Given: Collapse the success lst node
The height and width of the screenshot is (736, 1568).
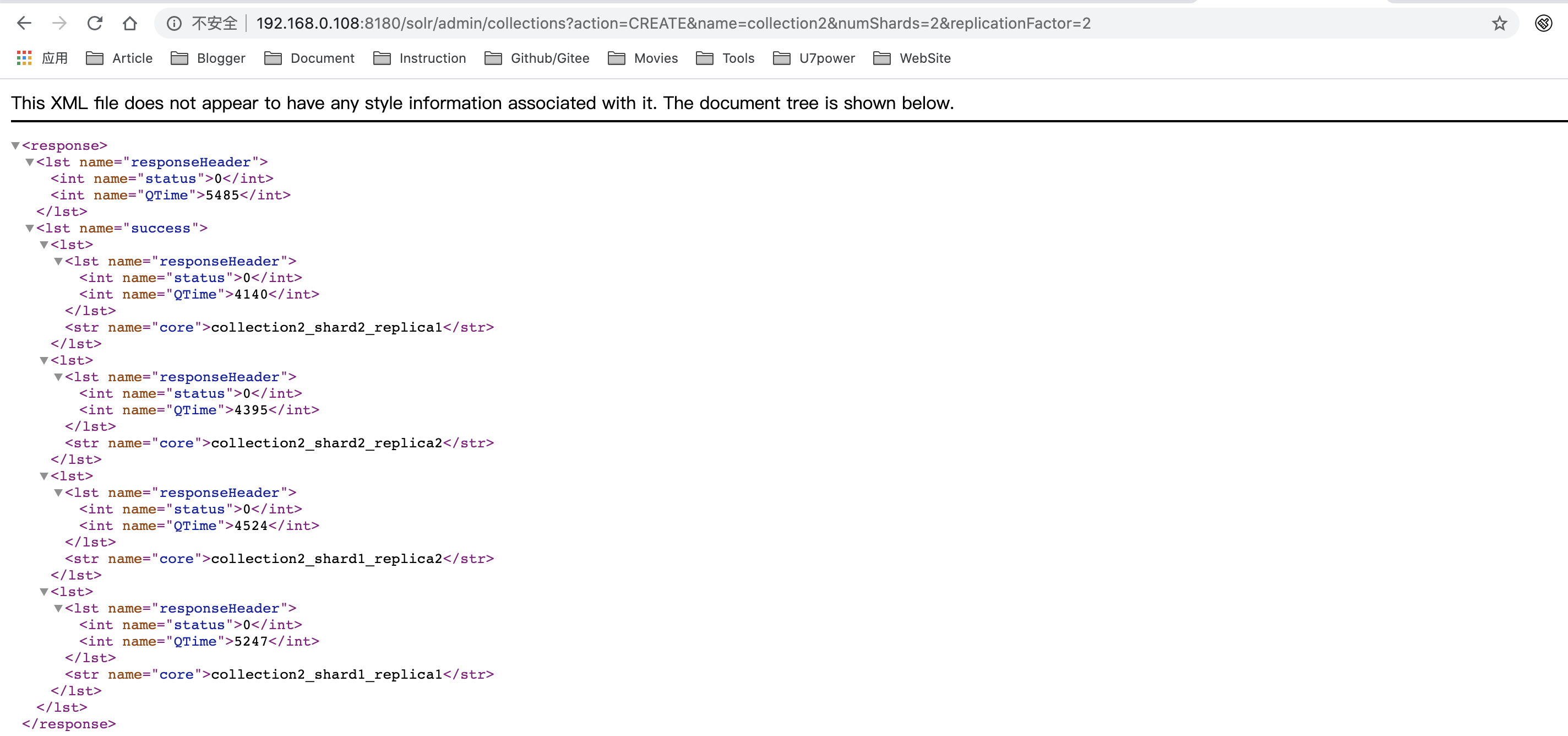Looking at the screenshot, I should pos(29,228).
